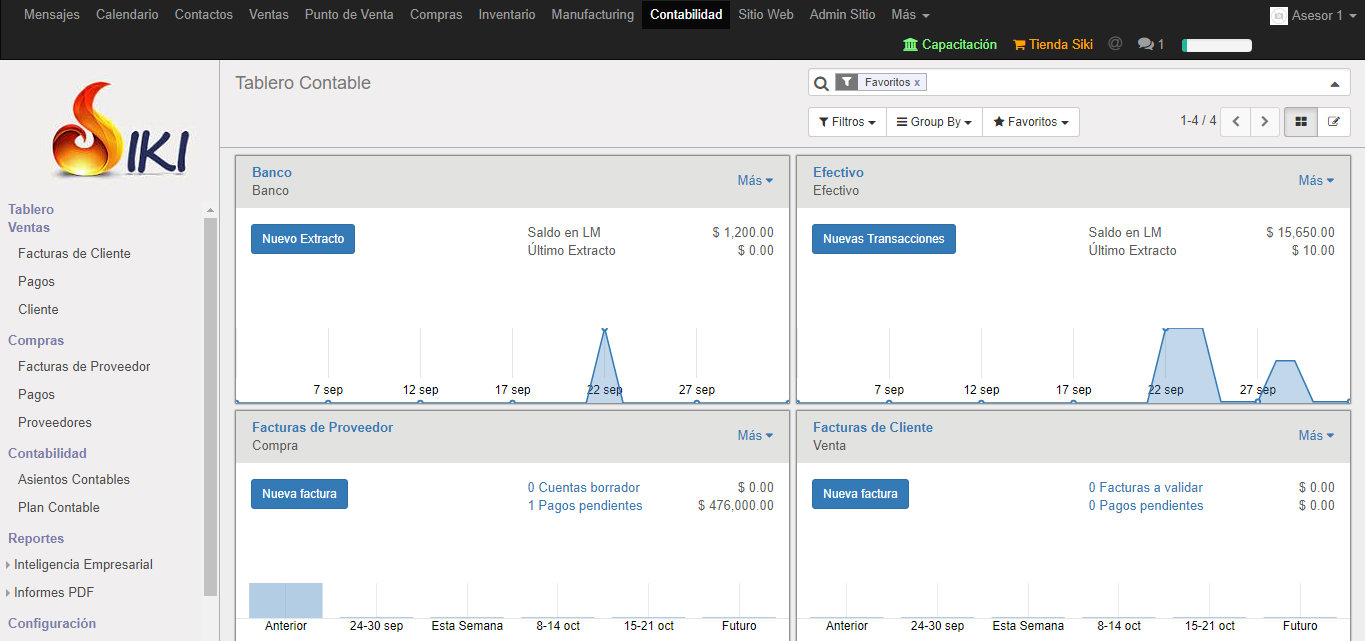Open the 1 Pagos pendientes link
This screenshot has height=641, width=1365.
click(585, 506)
